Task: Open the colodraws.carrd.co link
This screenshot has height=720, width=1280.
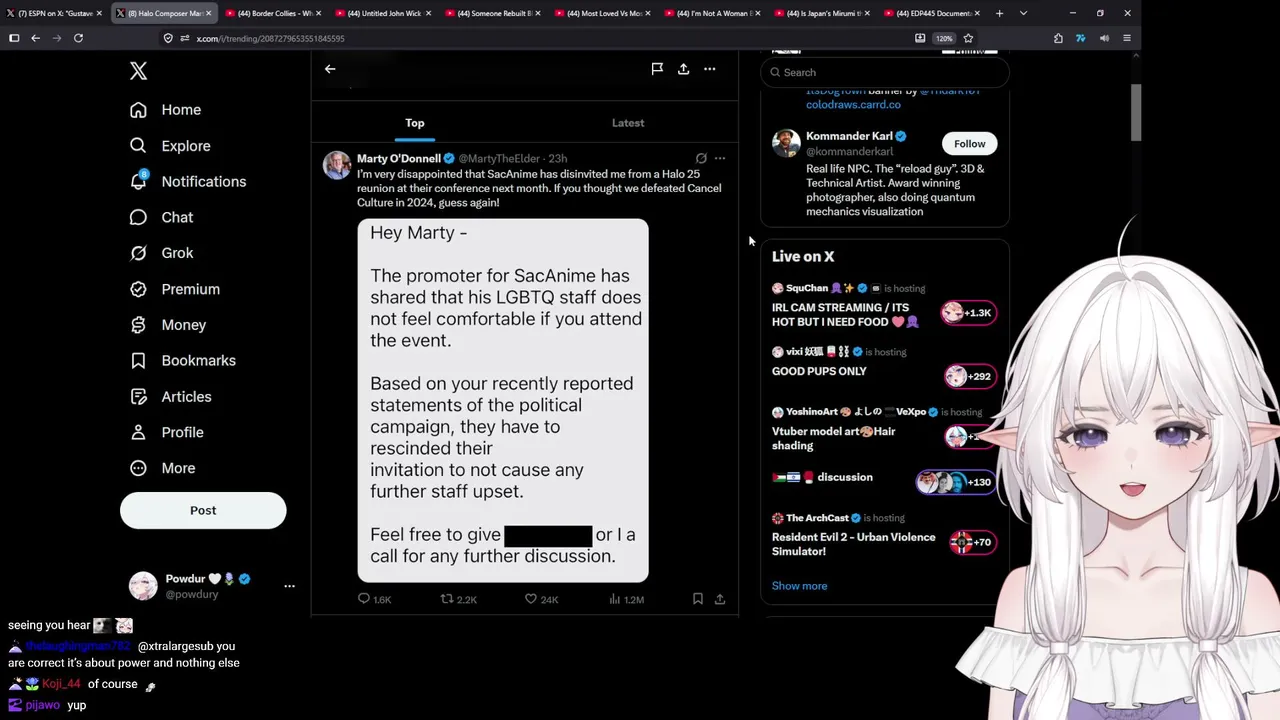Action: coord(853,104)
